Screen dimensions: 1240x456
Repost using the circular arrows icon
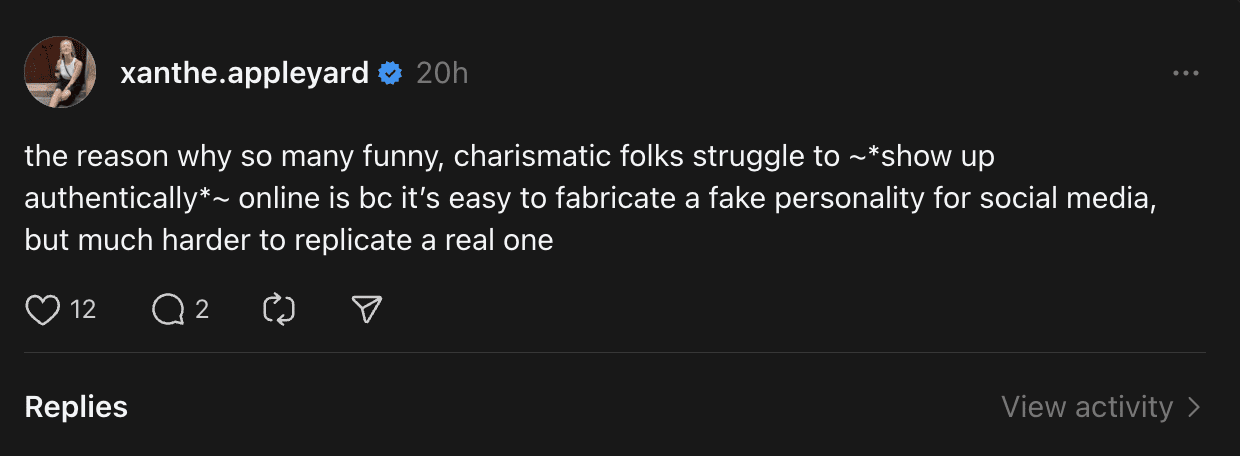(278, 310)
